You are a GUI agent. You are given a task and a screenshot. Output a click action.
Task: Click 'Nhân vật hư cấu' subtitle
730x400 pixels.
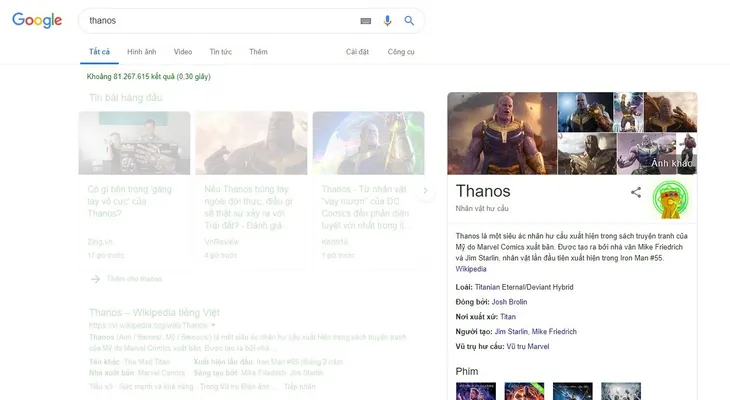tap(482, 209)
